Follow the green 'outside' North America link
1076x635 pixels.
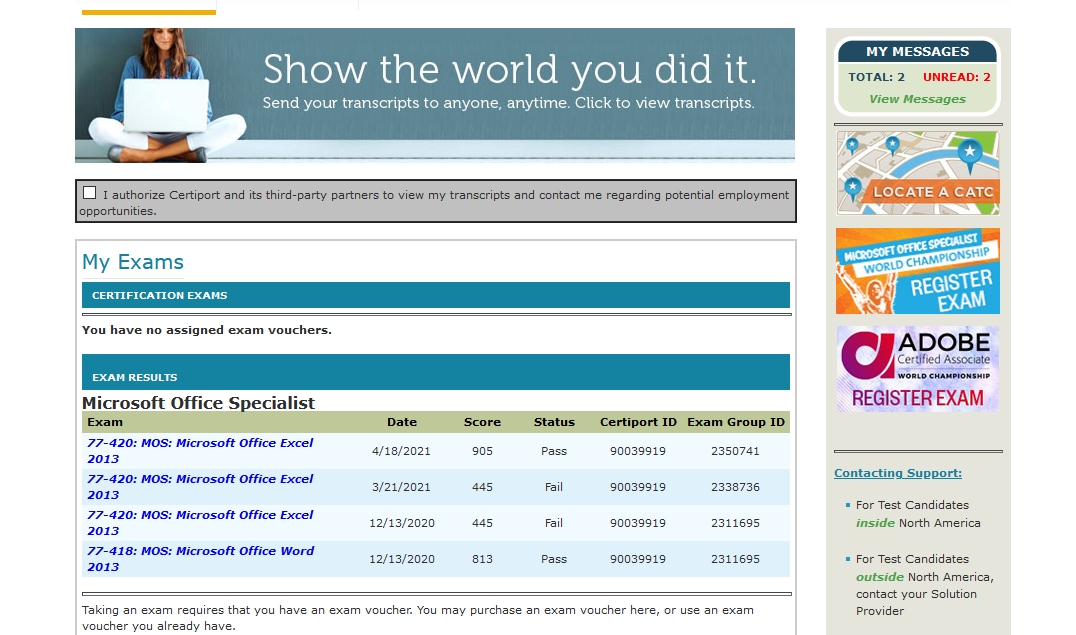[x=879, y=577]
